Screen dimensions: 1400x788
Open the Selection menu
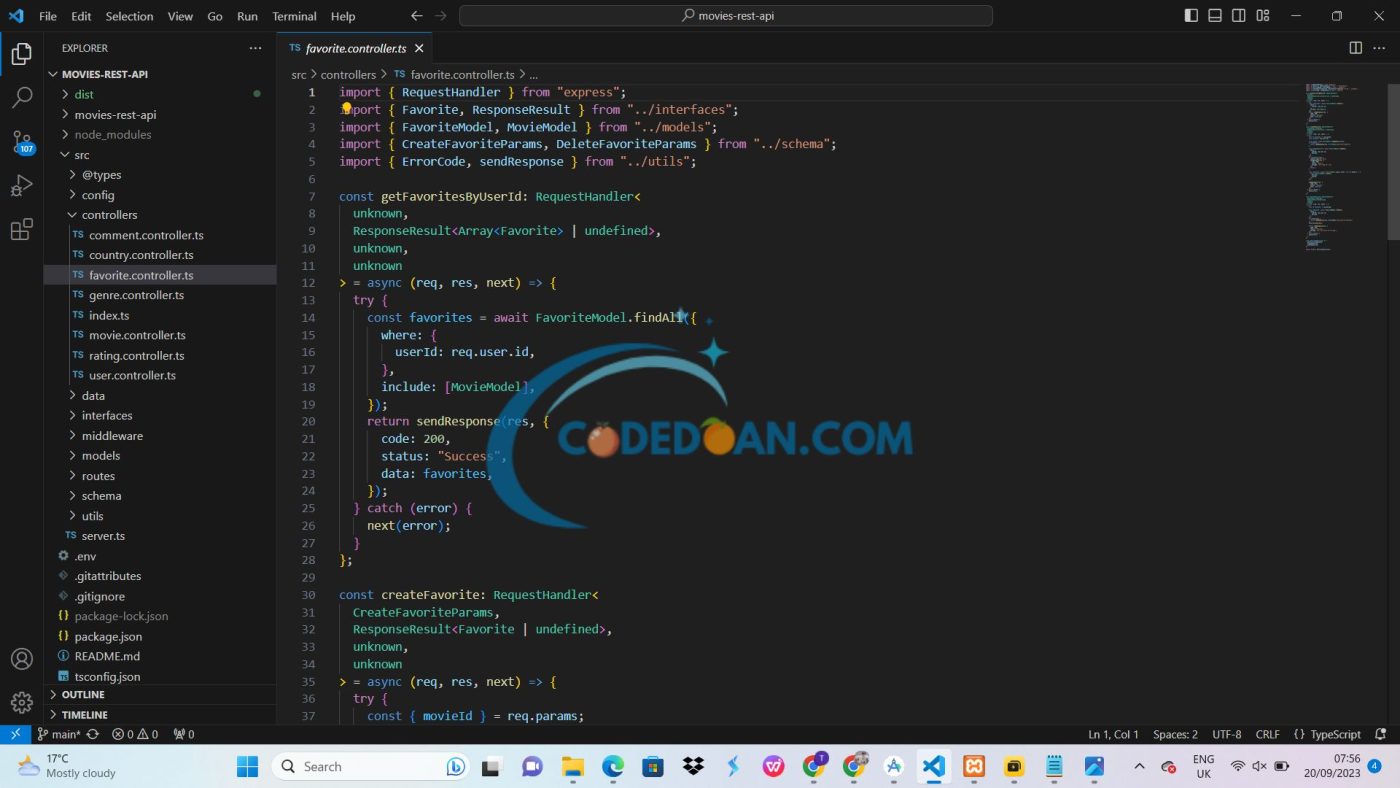coord(129,16)
